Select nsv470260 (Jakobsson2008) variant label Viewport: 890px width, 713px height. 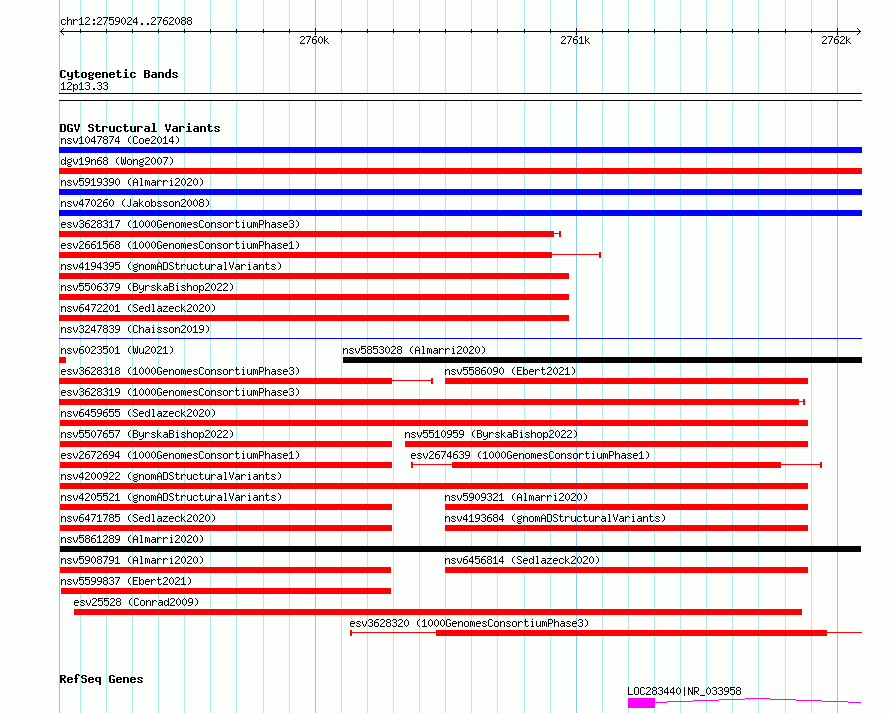[135, 203]
